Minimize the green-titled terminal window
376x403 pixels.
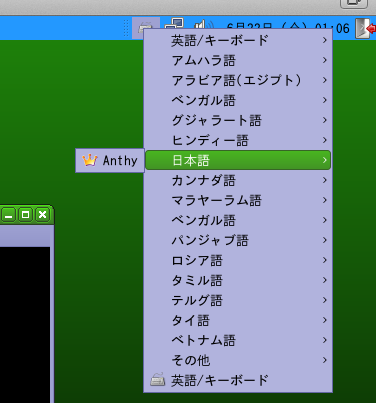pyautogui.click(x=9, y=214)
